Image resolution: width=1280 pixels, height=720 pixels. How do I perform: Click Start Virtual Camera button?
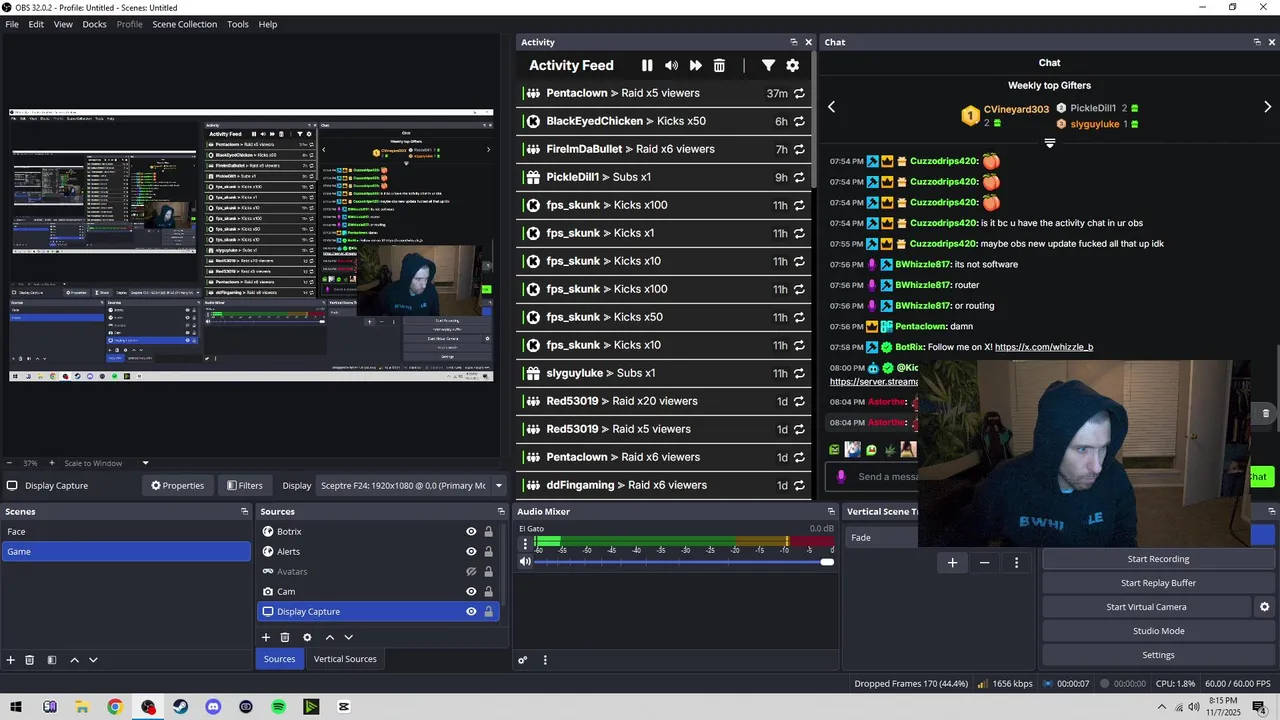(1146, 607)
